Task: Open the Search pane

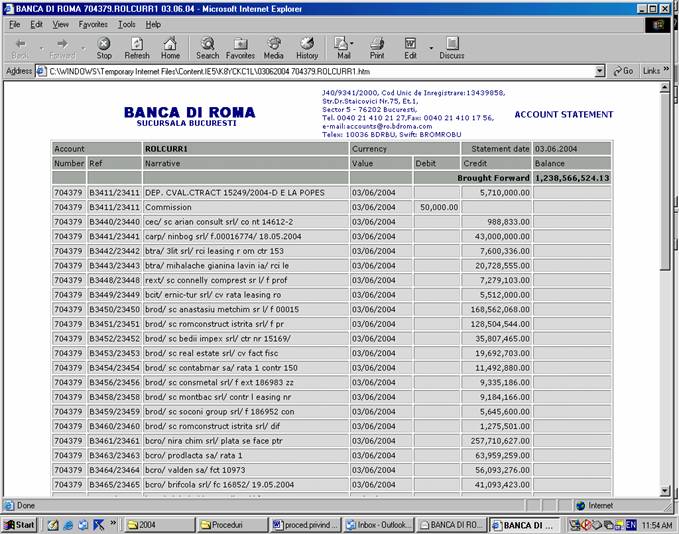Action: 207,48
